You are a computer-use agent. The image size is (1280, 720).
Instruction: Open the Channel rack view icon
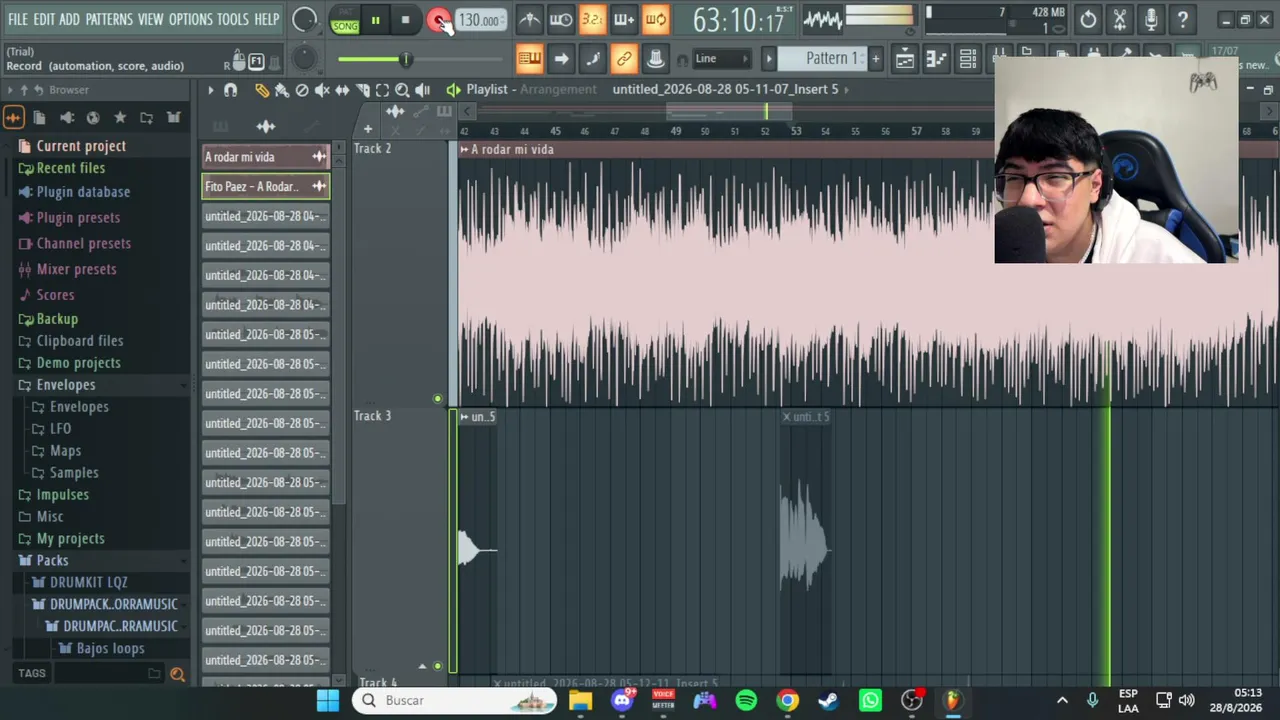[x=968, y=59]
